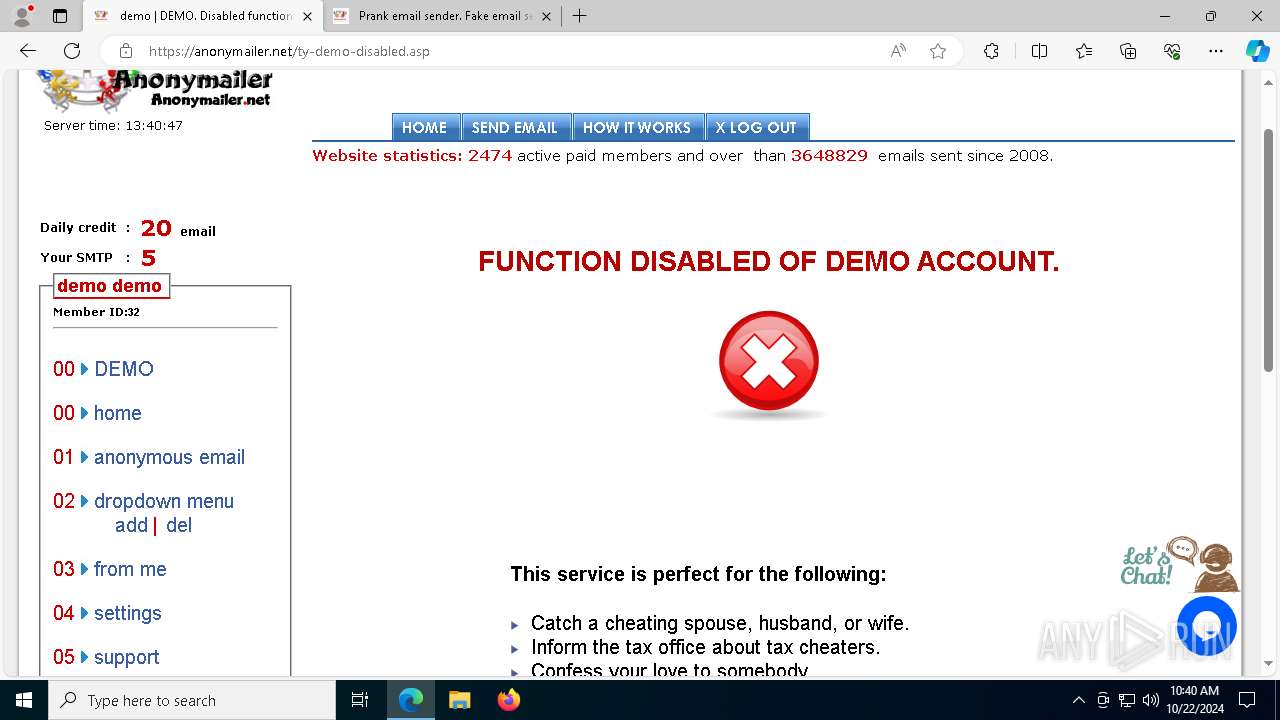The height and width of the screenshot is (720, 1280).
Task: Close the demo tab
Action: click(307, 16)
